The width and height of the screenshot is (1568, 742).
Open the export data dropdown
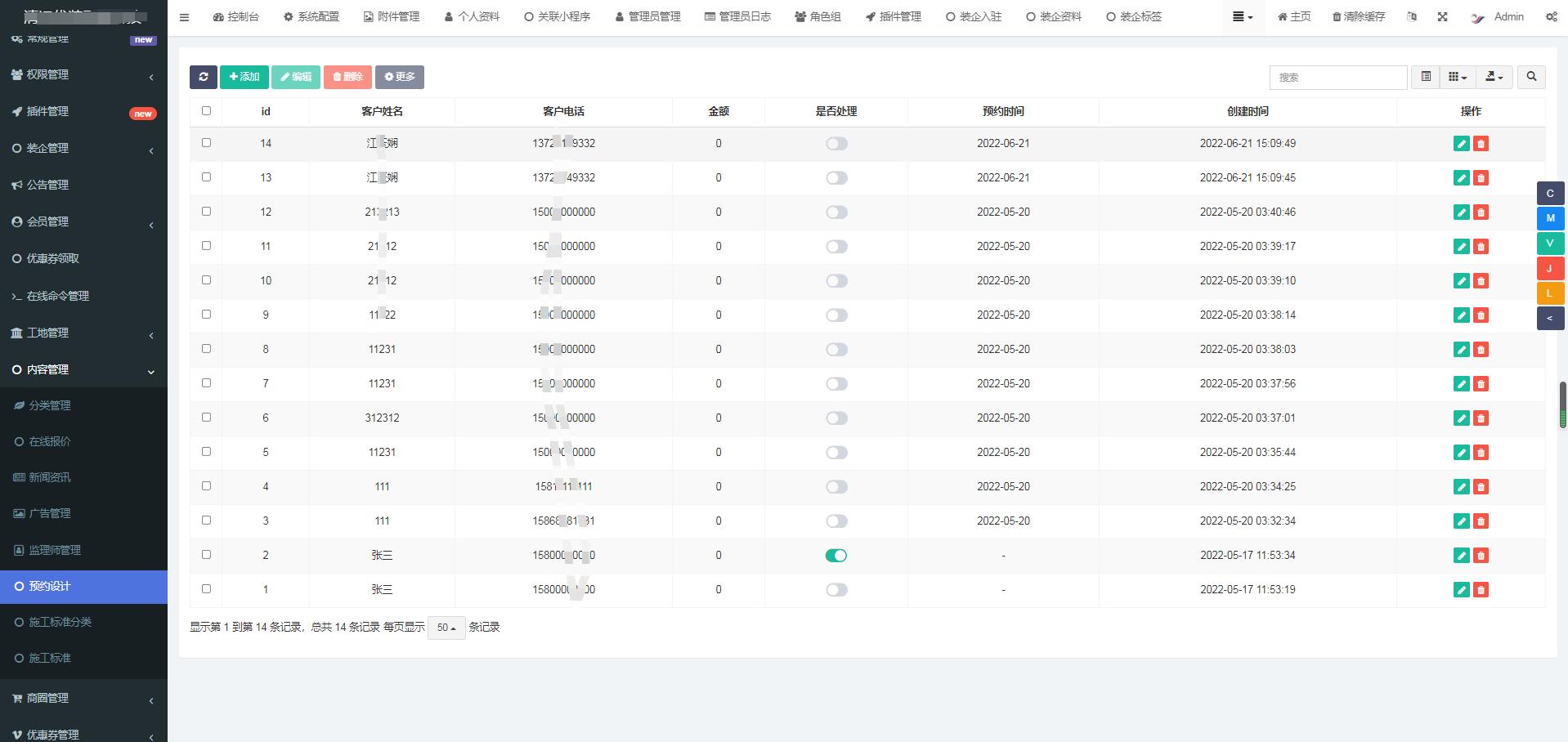click(x=1494, y=77)
